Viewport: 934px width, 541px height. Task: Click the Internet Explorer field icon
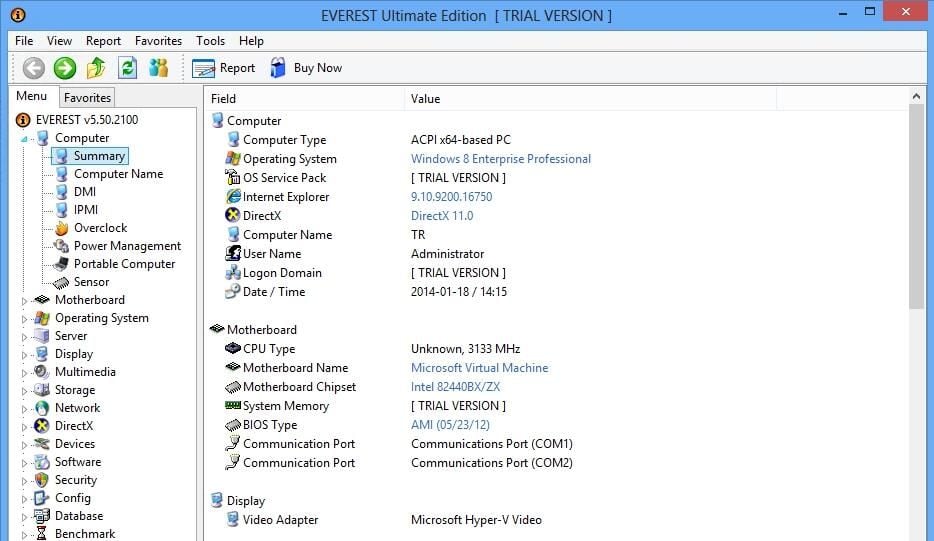click(x=234, y=197)
